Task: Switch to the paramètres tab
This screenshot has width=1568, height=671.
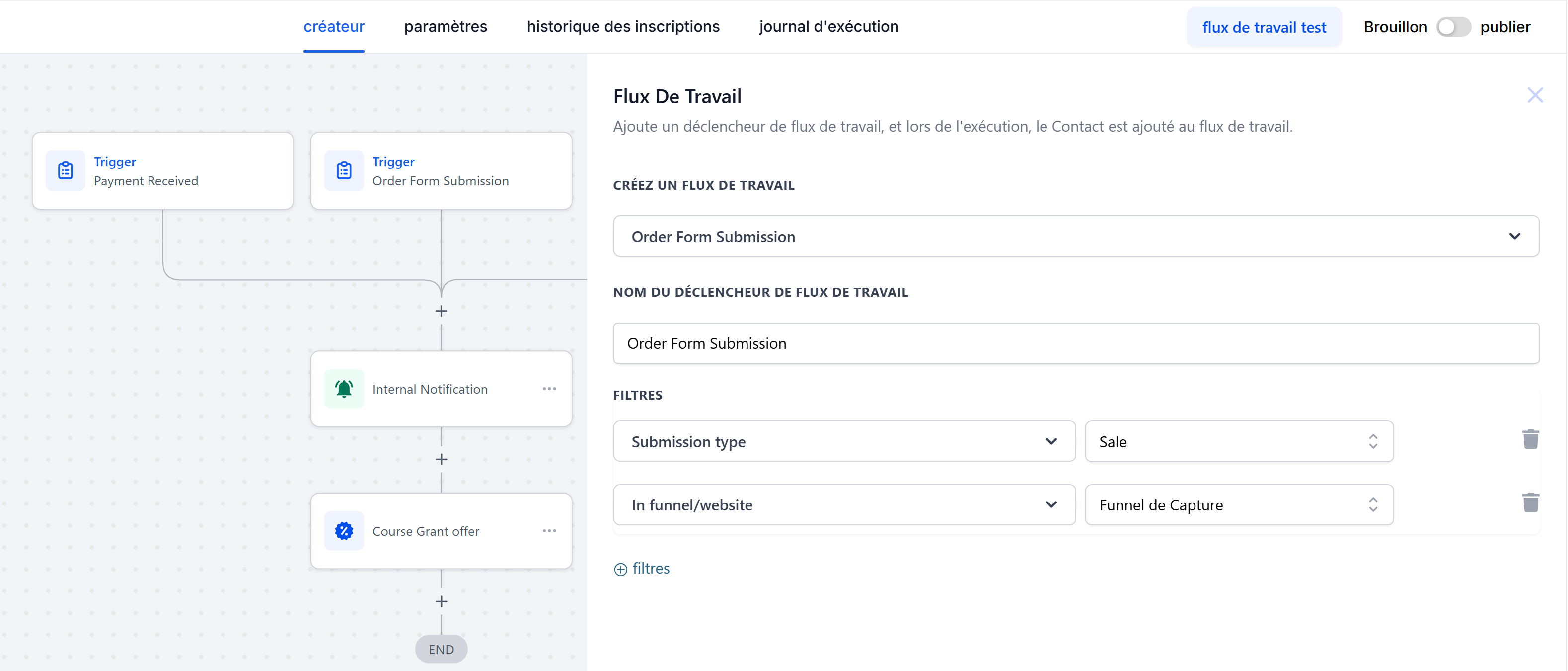Action: pyautogui.click(x=446, y=27)
